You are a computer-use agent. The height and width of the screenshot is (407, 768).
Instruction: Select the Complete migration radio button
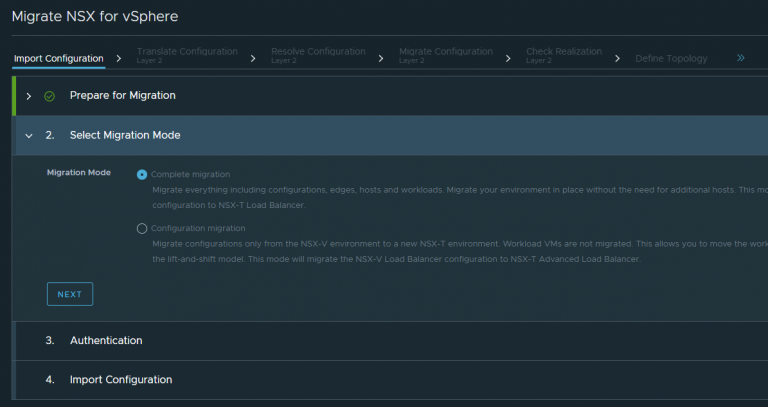coord(142,174)
